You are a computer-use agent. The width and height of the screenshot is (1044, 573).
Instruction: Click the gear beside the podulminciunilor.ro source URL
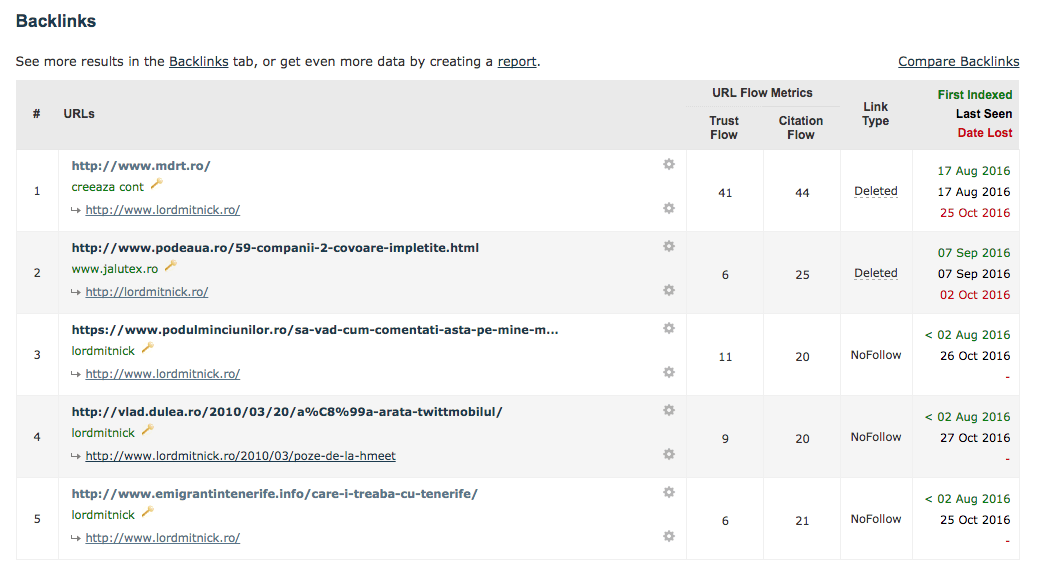click(669, 328)
